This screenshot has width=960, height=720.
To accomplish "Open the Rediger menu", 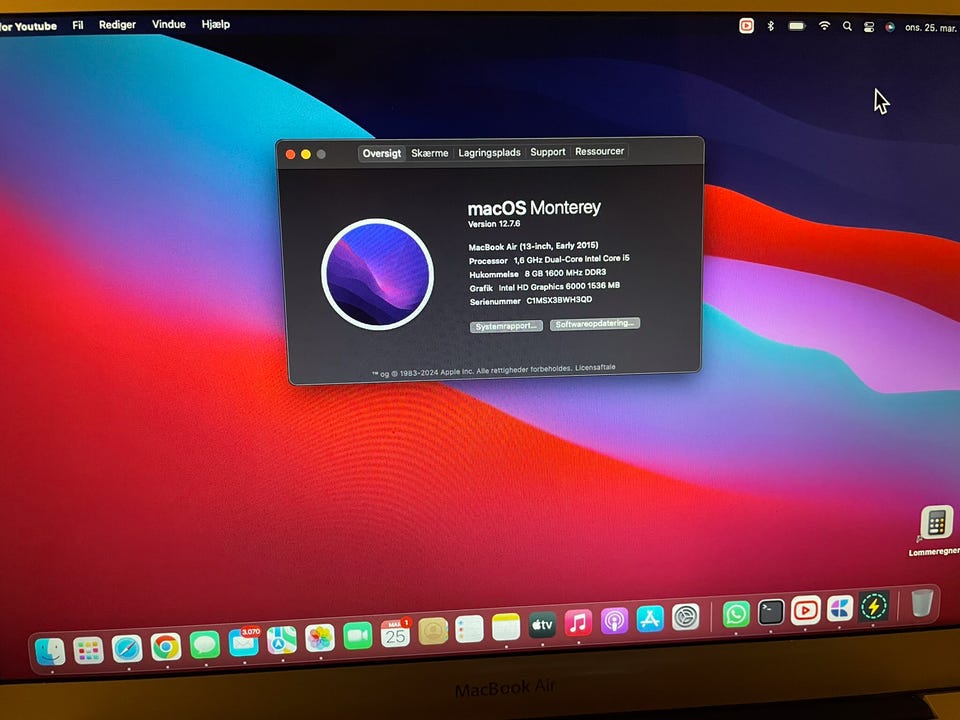I will [117, 25].
